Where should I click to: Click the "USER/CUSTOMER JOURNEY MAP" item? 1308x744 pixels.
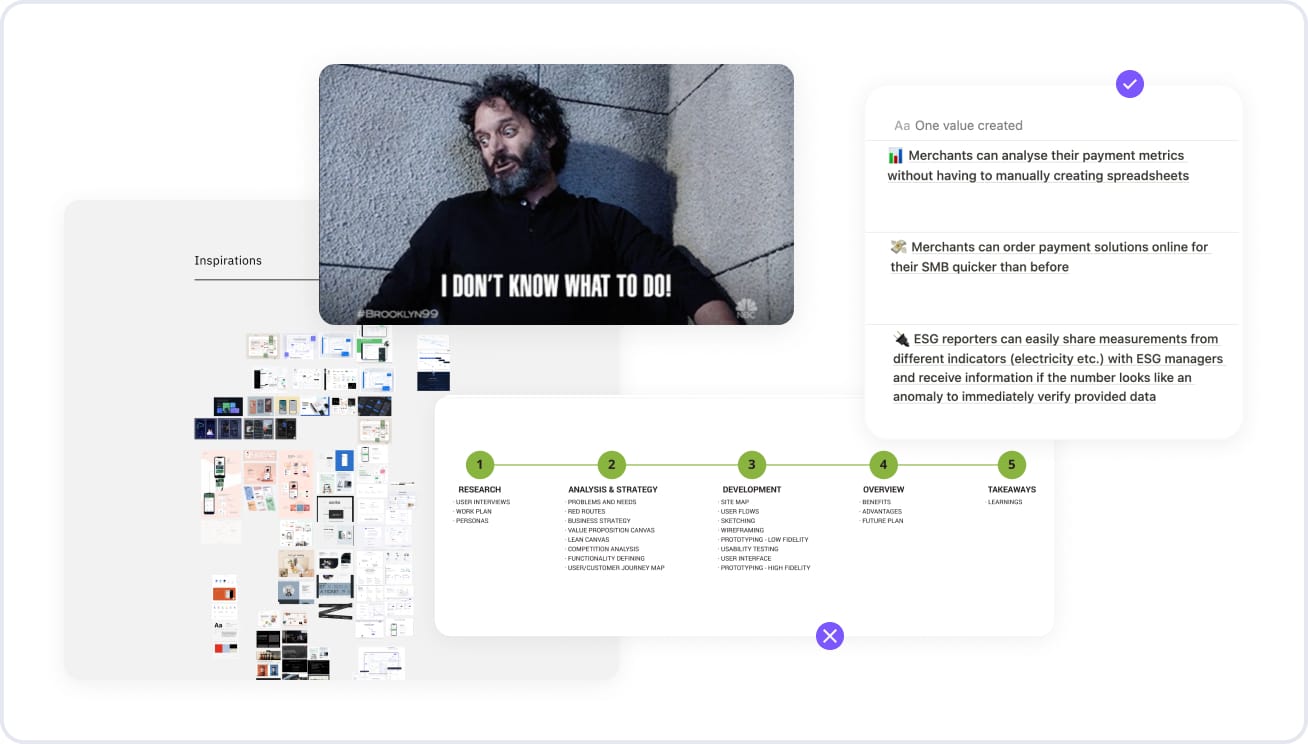click(615, 568)
